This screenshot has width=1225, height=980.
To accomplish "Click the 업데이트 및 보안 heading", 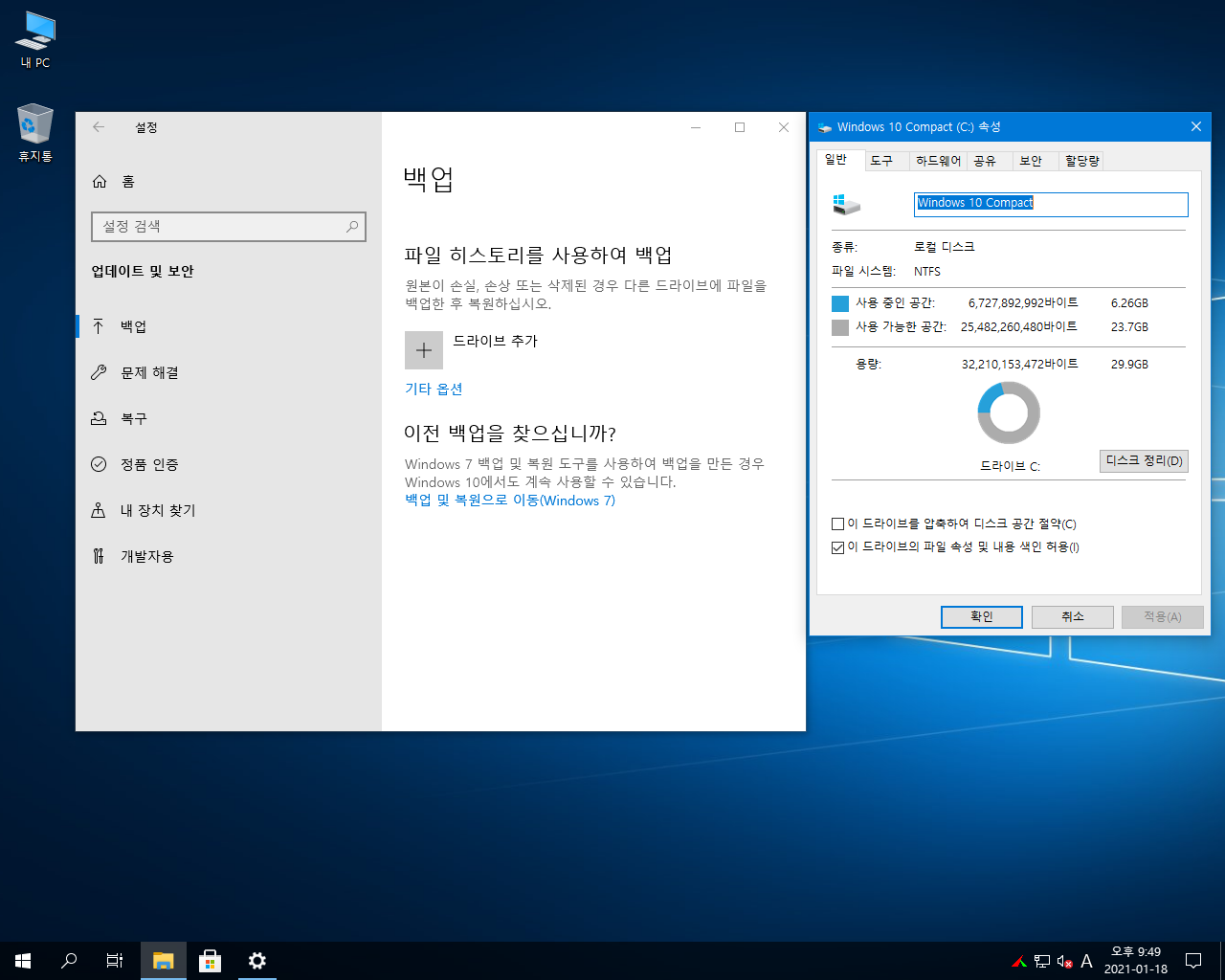I will tap(143, 272).
